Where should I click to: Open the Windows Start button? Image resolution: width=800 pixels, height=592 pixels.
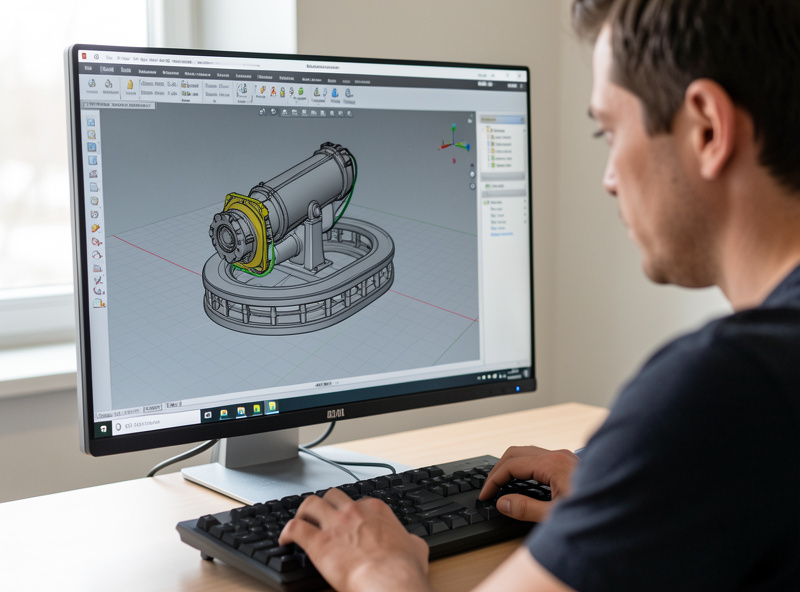pyautogui.click(x=104, y=428)
